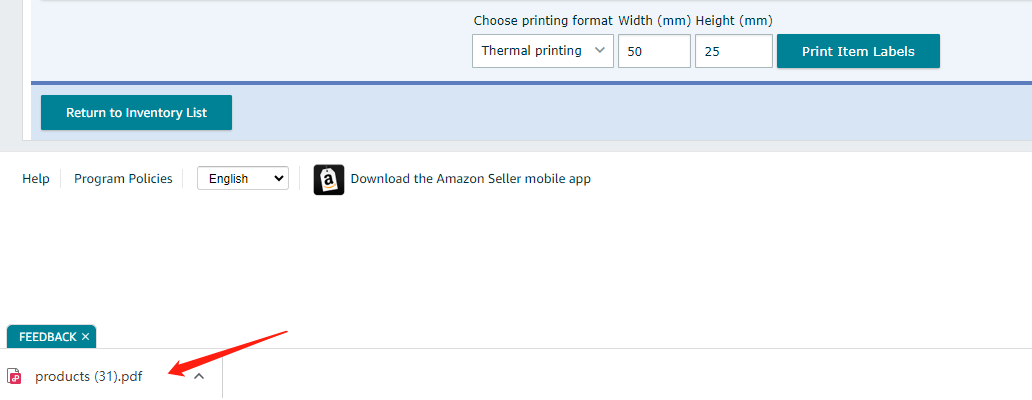This screenshot has height=400, width=1032.
Task: Click the Width field showing 50
Action: pos(654,51)
